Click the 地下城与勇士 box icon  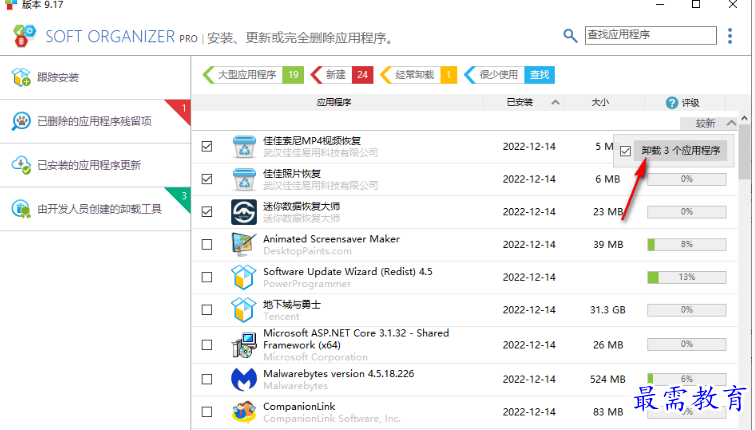tap(244, 310)
